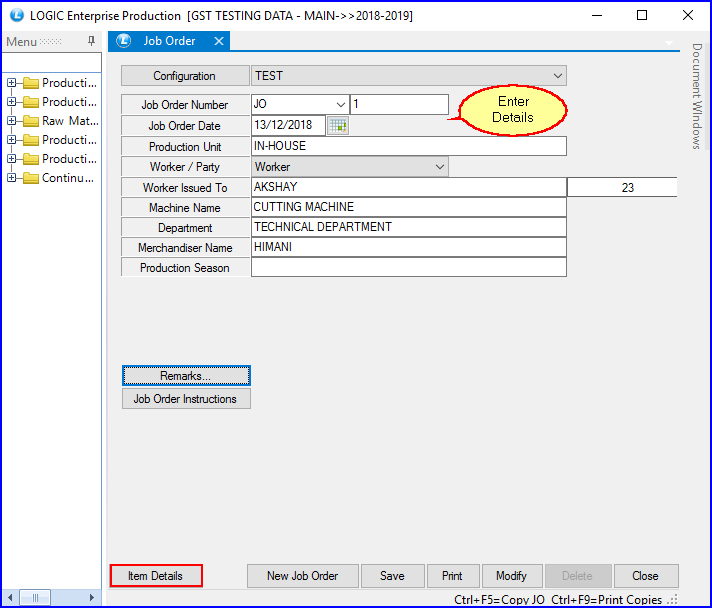
Task: Close the Job Order tab
Action: coord(219,41)
